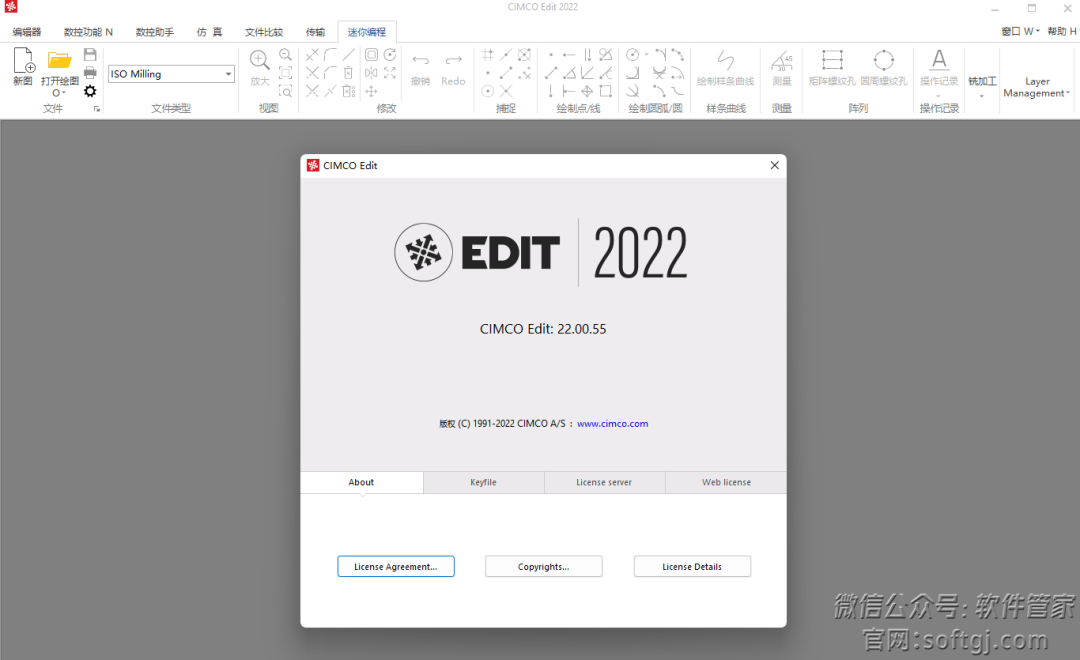Create a new drawing with 新图 icon

[x=24, y=61]
